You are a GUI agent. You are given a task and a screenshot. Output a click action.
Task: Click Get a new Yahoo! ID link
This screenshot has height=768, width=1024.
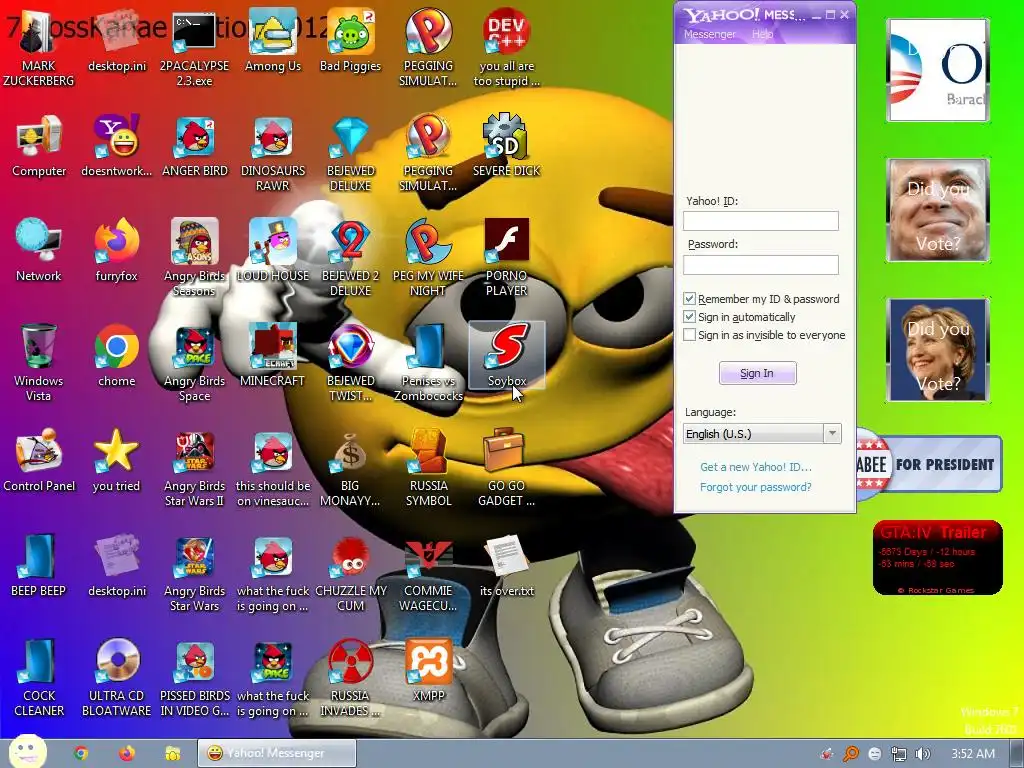point(756,467)
